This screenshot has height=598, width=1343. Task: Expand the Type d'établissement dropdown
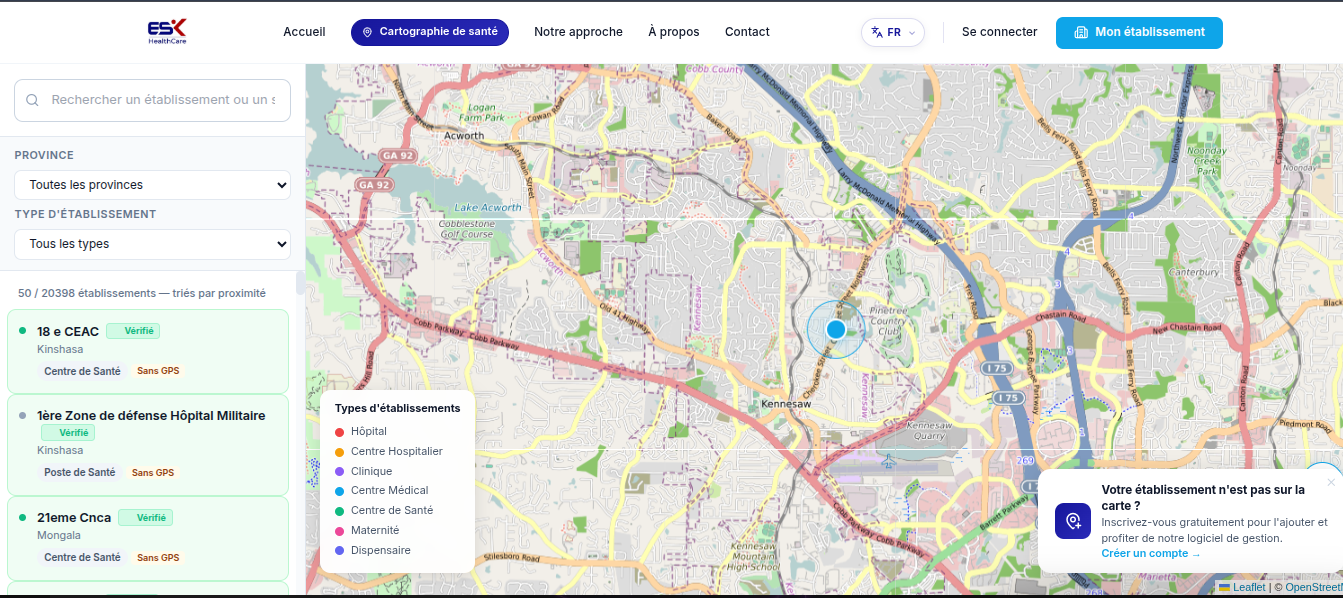pos(152,244)
